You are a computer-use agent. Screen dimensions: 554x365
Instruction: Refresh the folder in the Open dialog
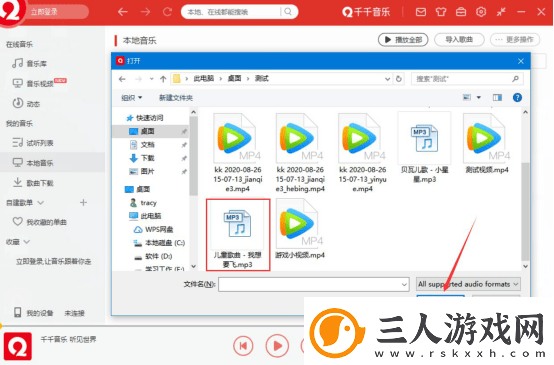399,79
